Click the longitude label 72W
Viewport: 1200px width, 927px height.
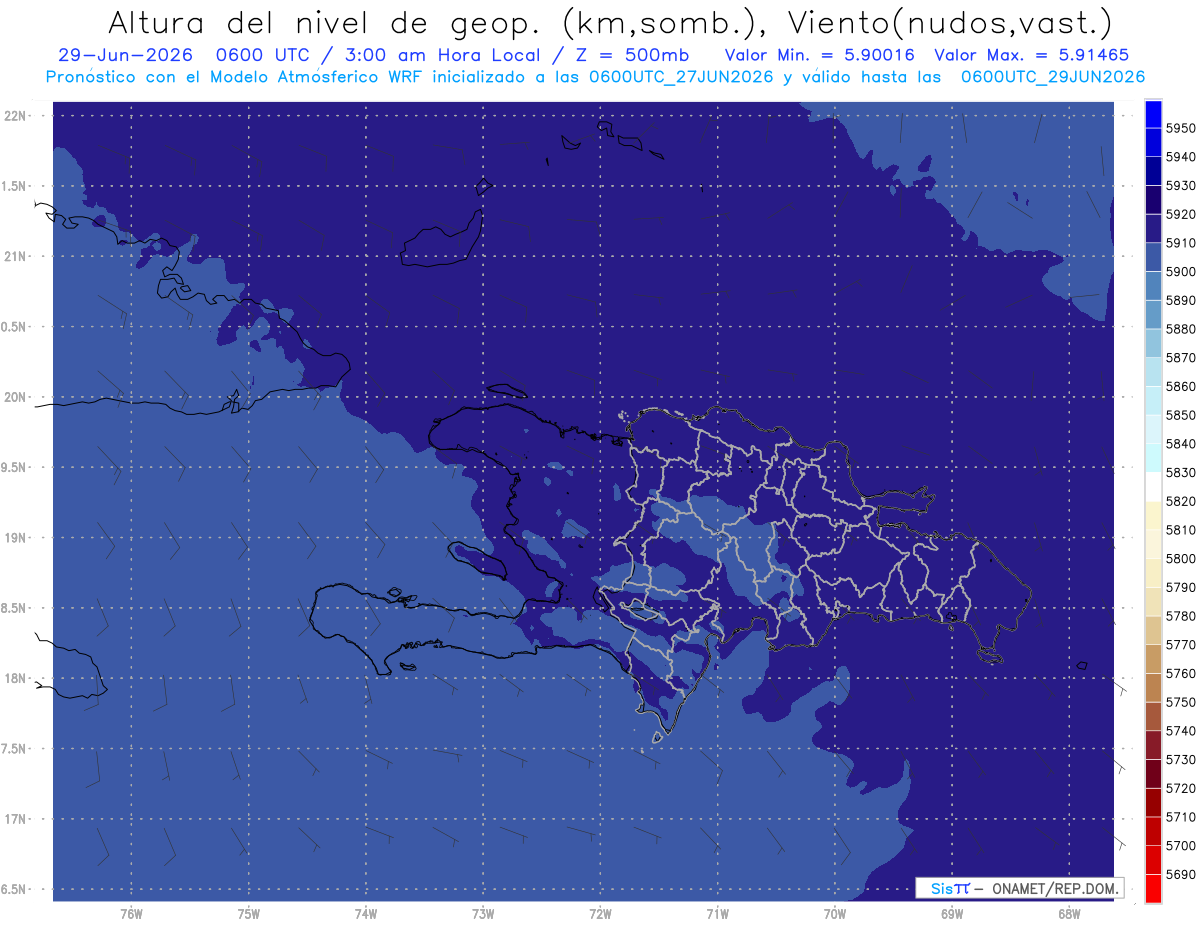[x=601, y=914]
